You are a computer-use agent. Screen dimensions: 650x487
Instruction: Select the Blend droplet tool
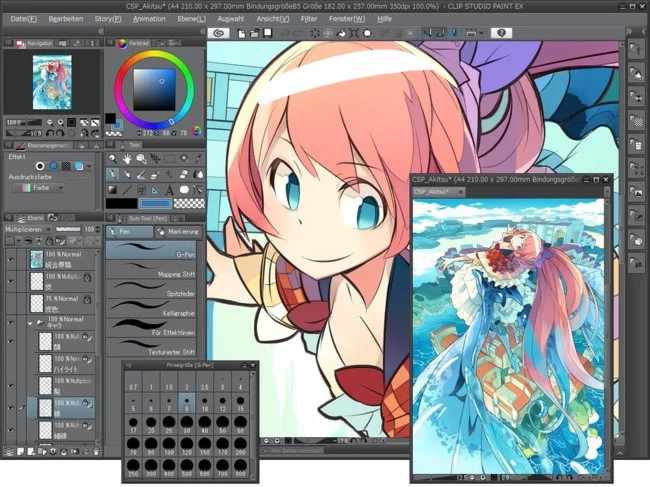pos(198,174)
